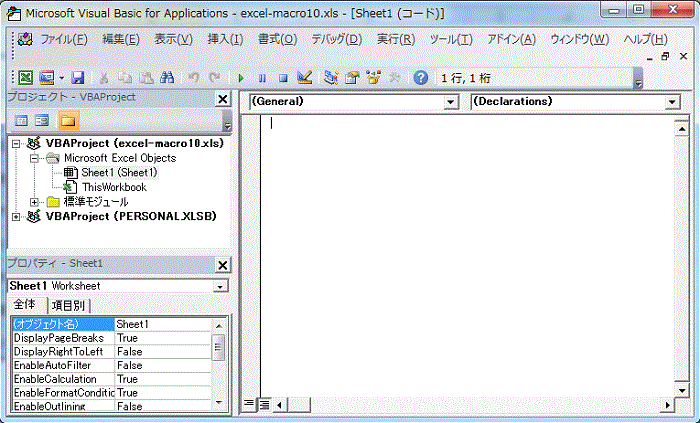This screenshot has height=423, width=700.
Task: Click the View Code icon in Project panel
Action: click(x=21, y=121)
